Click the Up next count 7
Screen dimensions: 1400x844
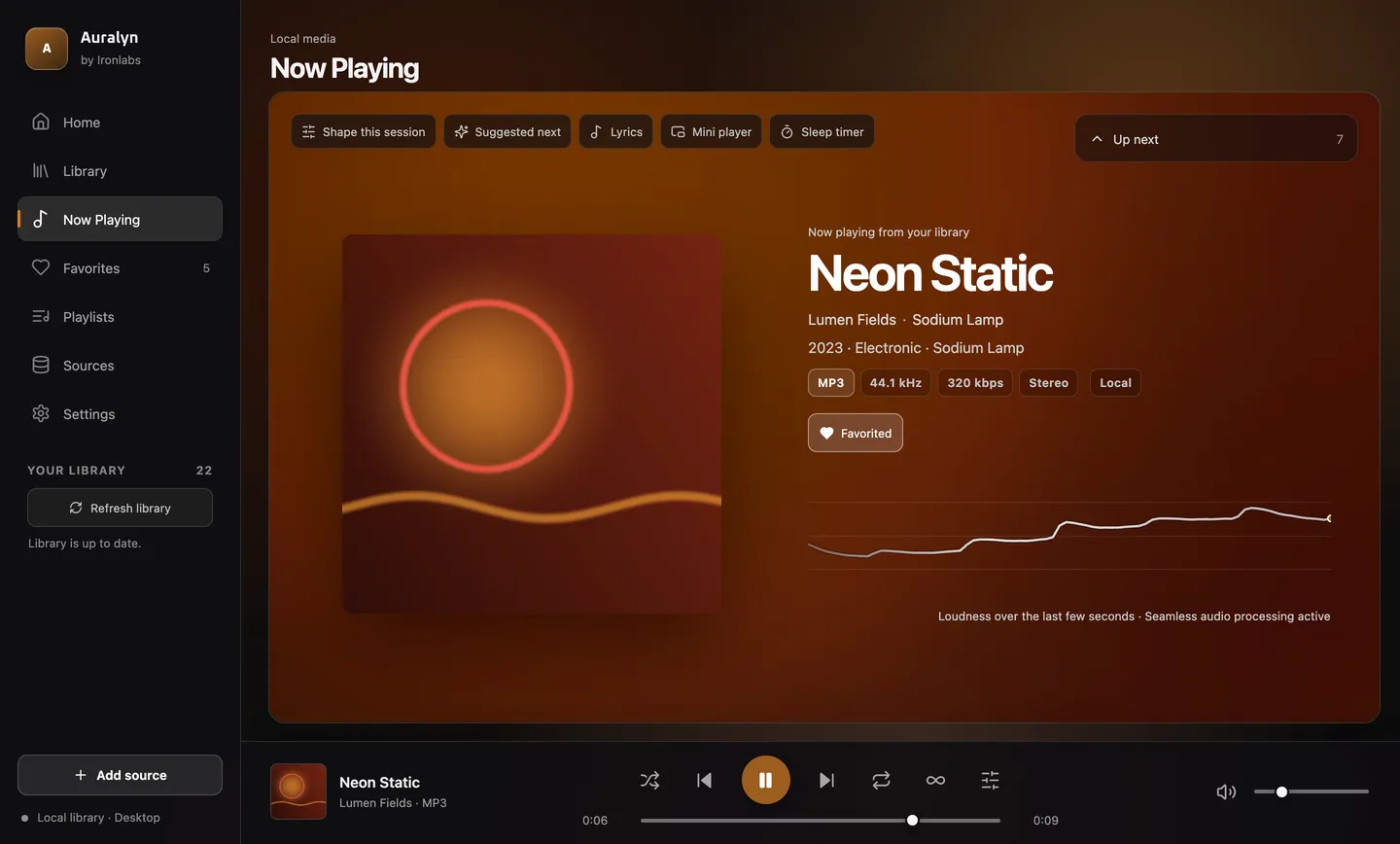coord(1340,139)
